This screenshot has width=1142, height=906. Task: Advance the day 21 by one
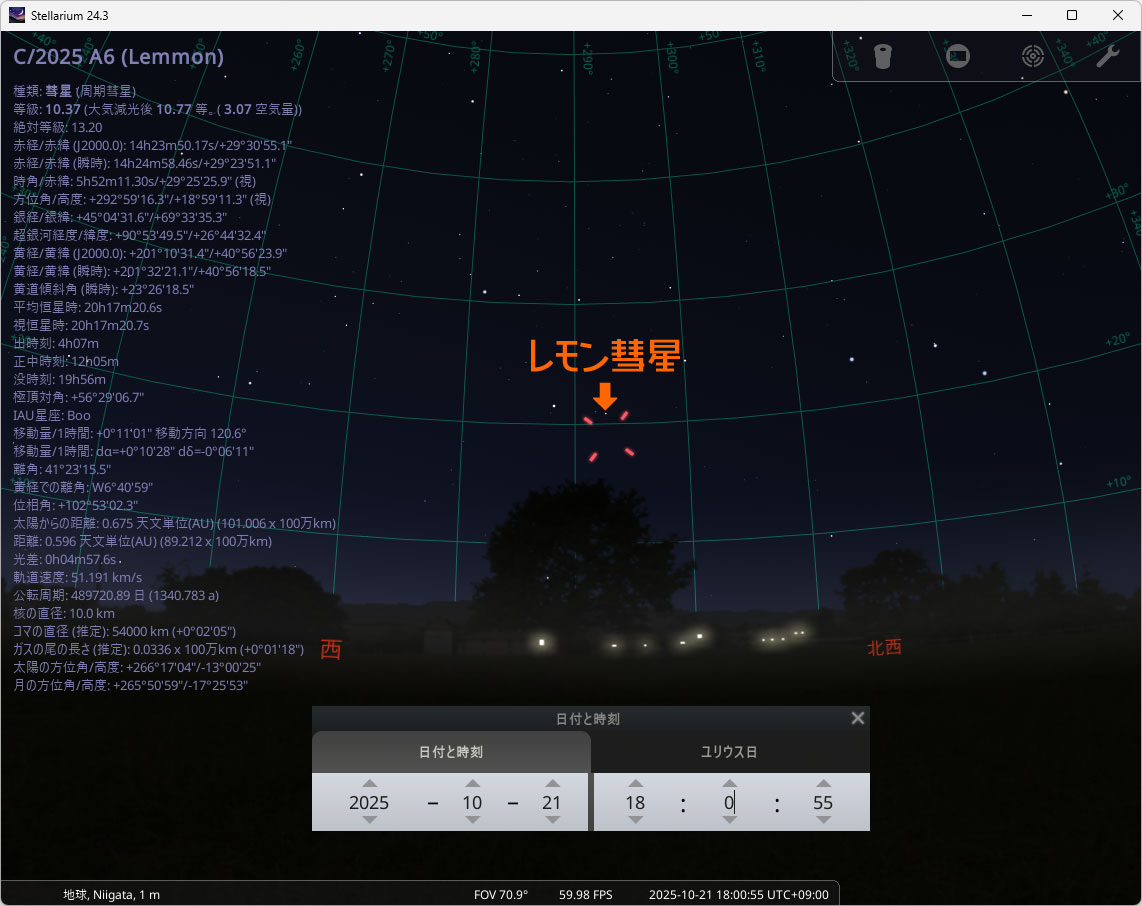pos(551,784)
